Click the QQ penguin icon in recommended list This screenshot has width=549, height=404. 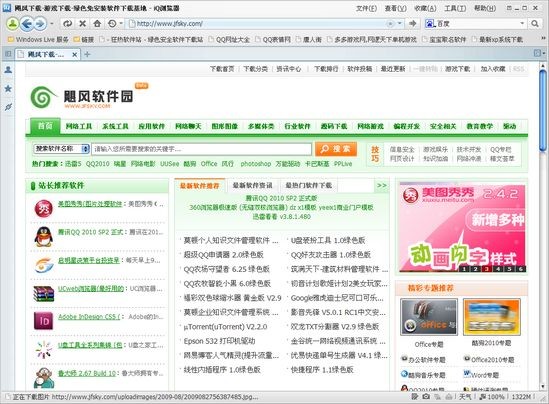click(x=43, y=236)
